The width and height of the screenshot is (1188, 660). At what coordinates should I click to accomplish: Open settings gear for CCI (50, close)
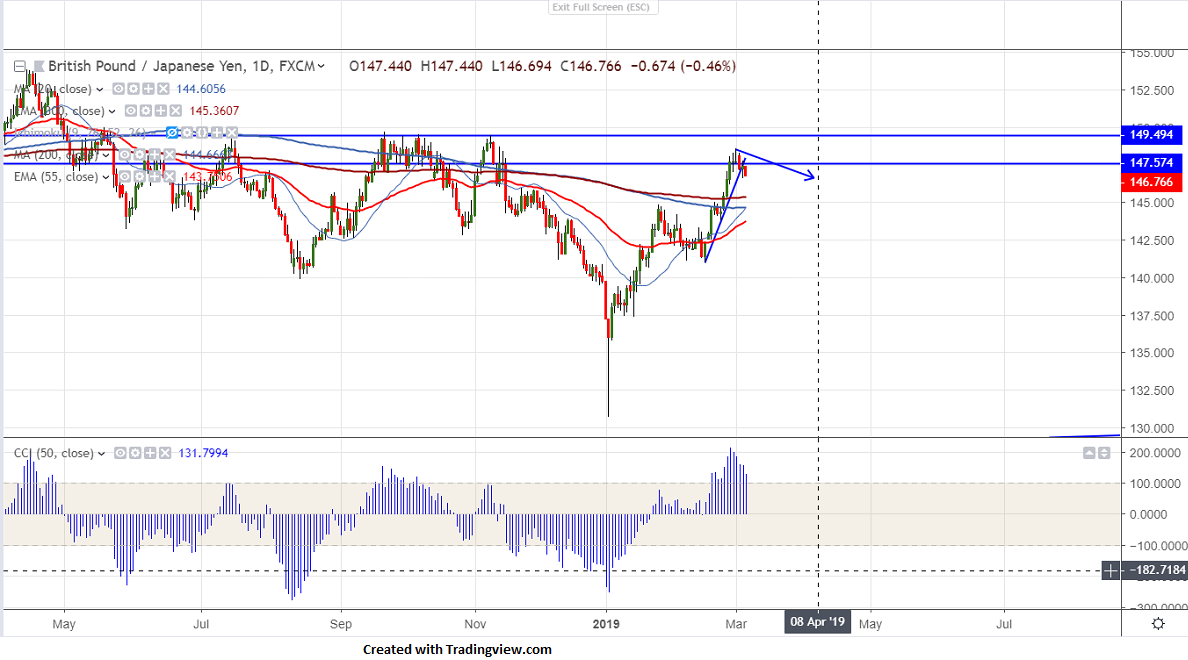[135, 453]
